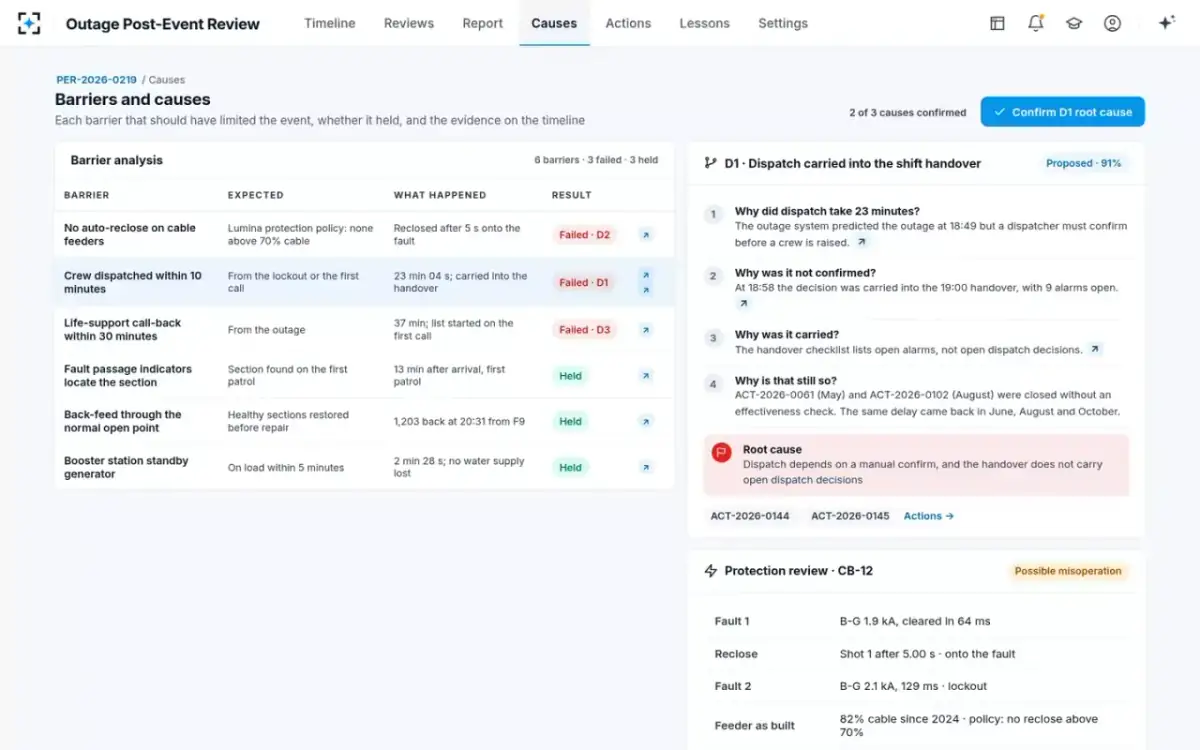Click the branch icon beside D1 title
The height and width of the screenshot is (750, 1200).
710,163
